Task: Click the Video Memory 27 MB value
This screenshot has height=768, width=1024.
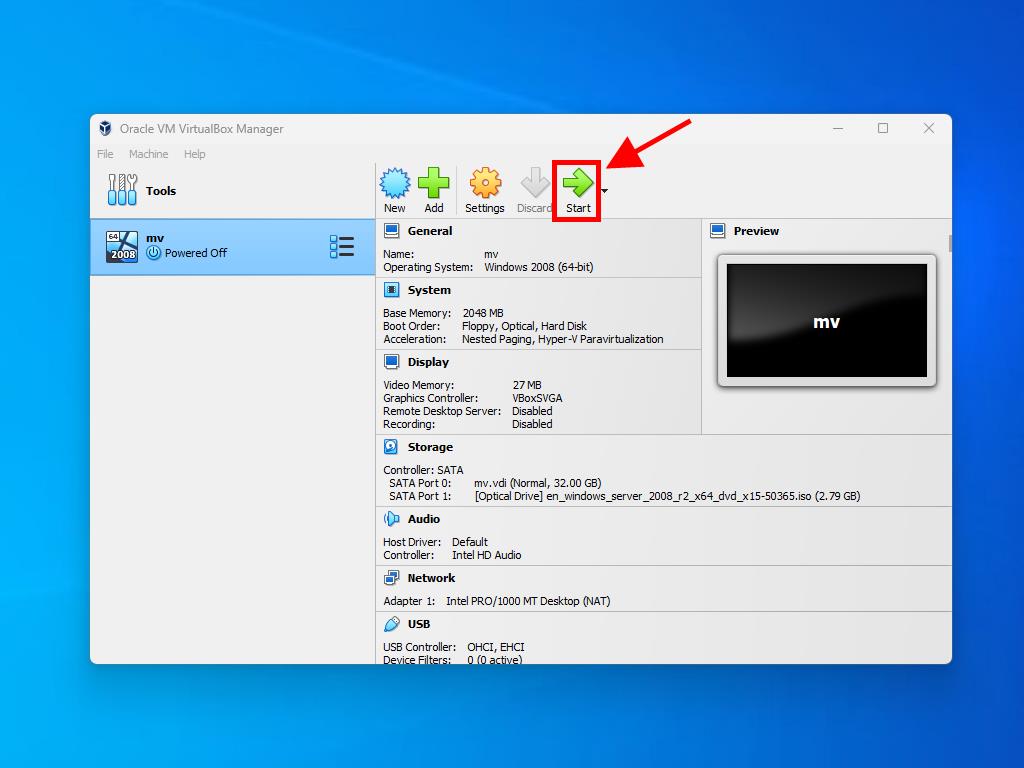Action: [x=527, y=385]
